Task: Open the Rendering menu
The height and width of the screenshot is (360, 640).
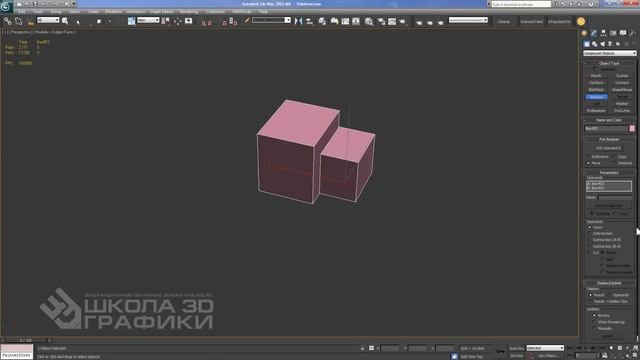Action: (x=189, y=12)
